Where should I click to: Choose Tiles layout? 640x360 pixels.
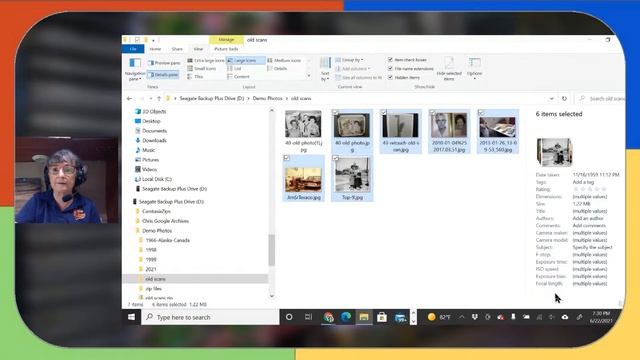click(196, 77)
